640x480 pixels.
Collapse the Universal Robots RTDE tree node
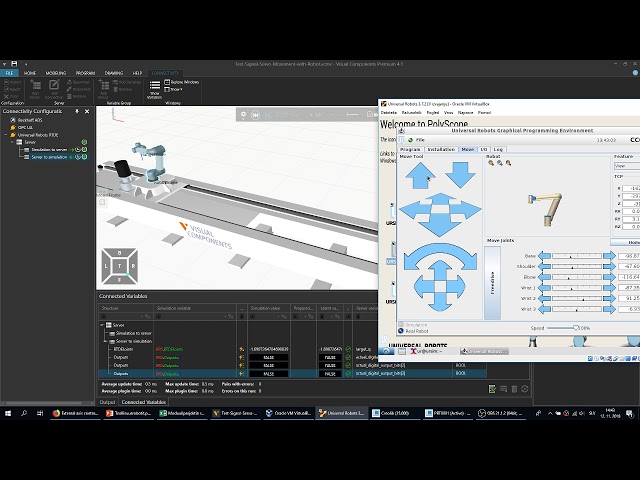[5, 134]
